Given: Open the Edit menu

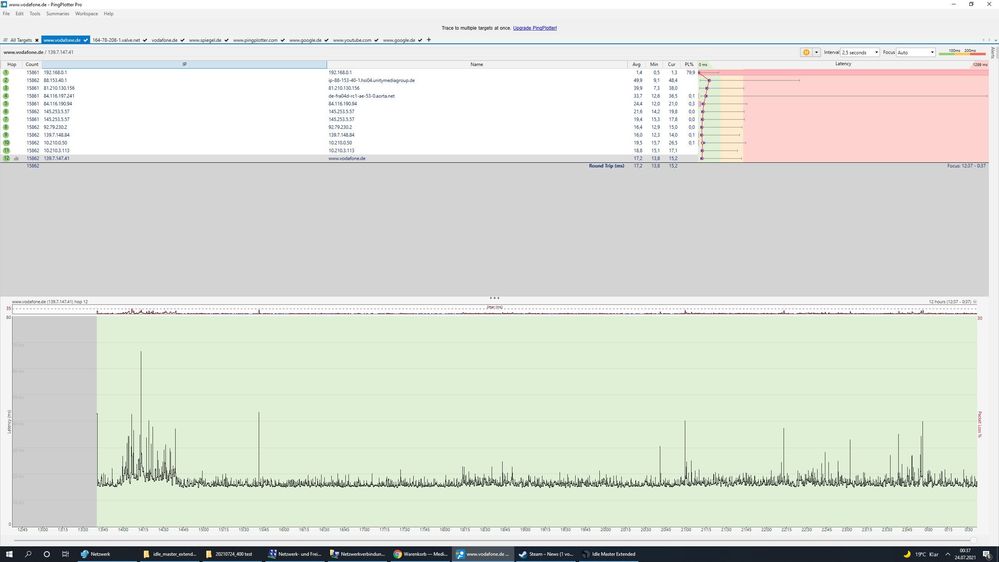Looking at the screenshot, I should (20, 13).
